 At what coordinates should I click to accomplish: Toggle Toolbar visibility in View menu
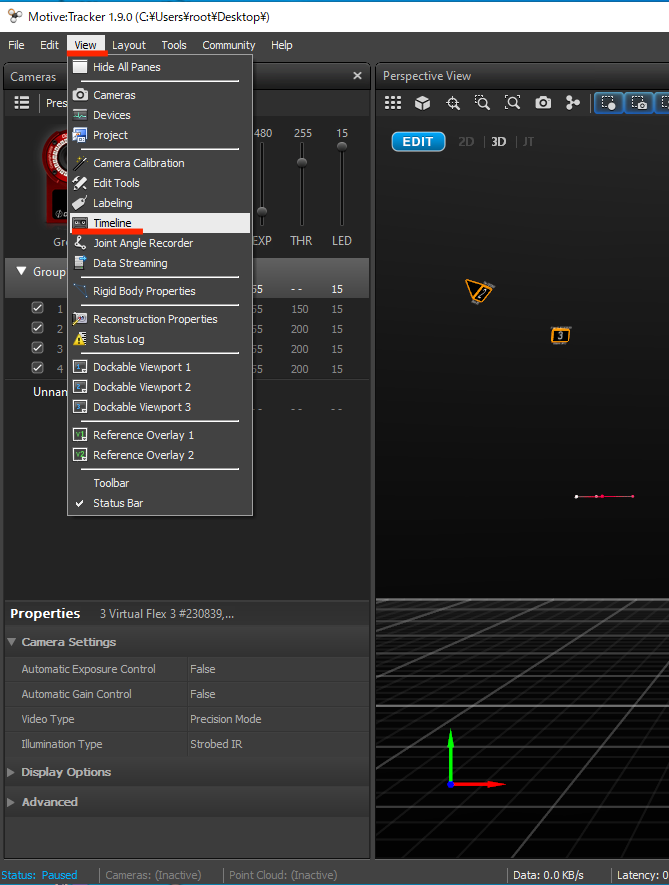tap(160, 483)
